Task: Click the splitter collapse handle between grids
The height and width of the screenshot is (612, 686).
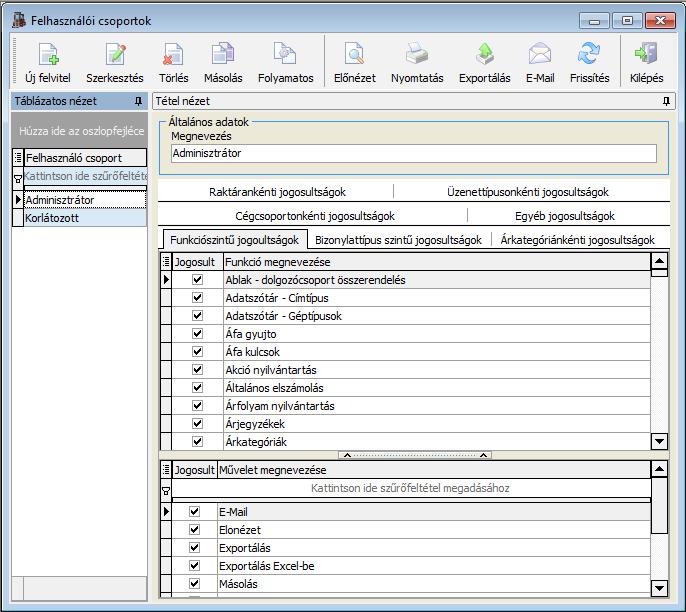Action: point(415,455)
